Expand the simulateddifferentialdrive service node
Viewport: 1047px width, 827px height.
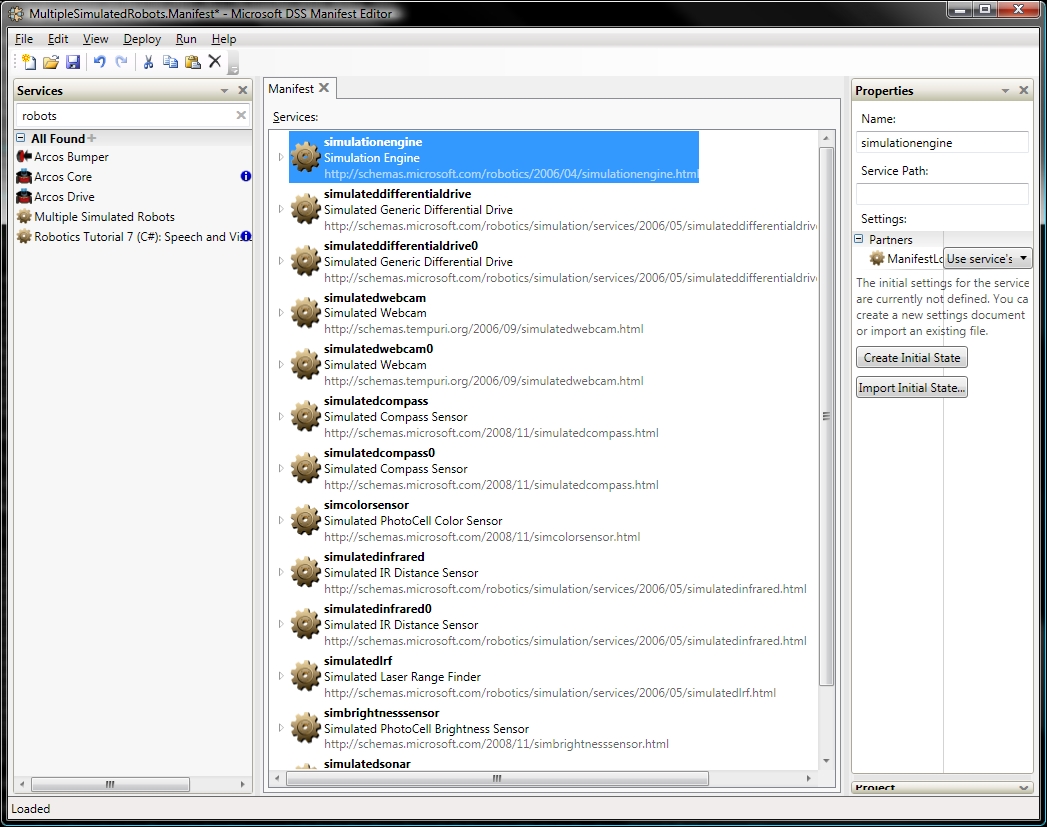(x=281, y=209)
